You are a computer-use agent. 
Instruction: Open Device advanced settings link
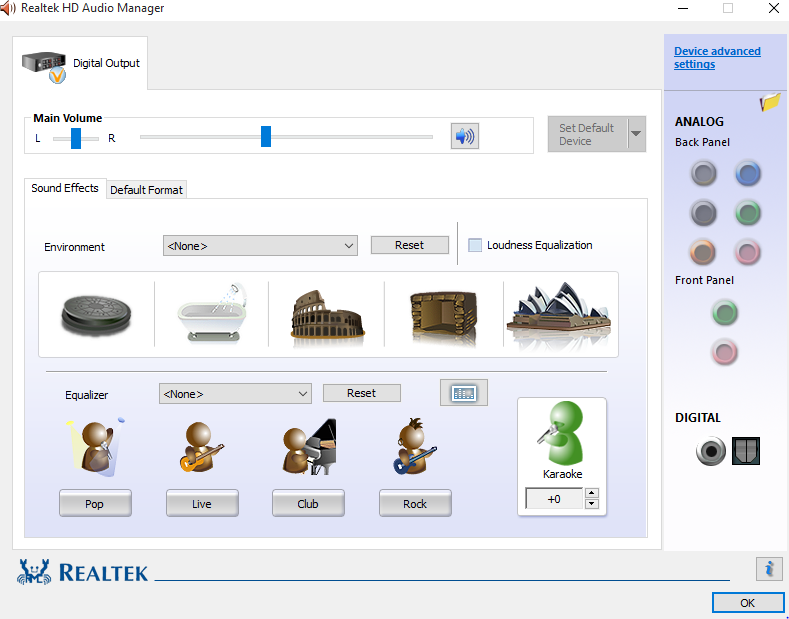[717, 58]
